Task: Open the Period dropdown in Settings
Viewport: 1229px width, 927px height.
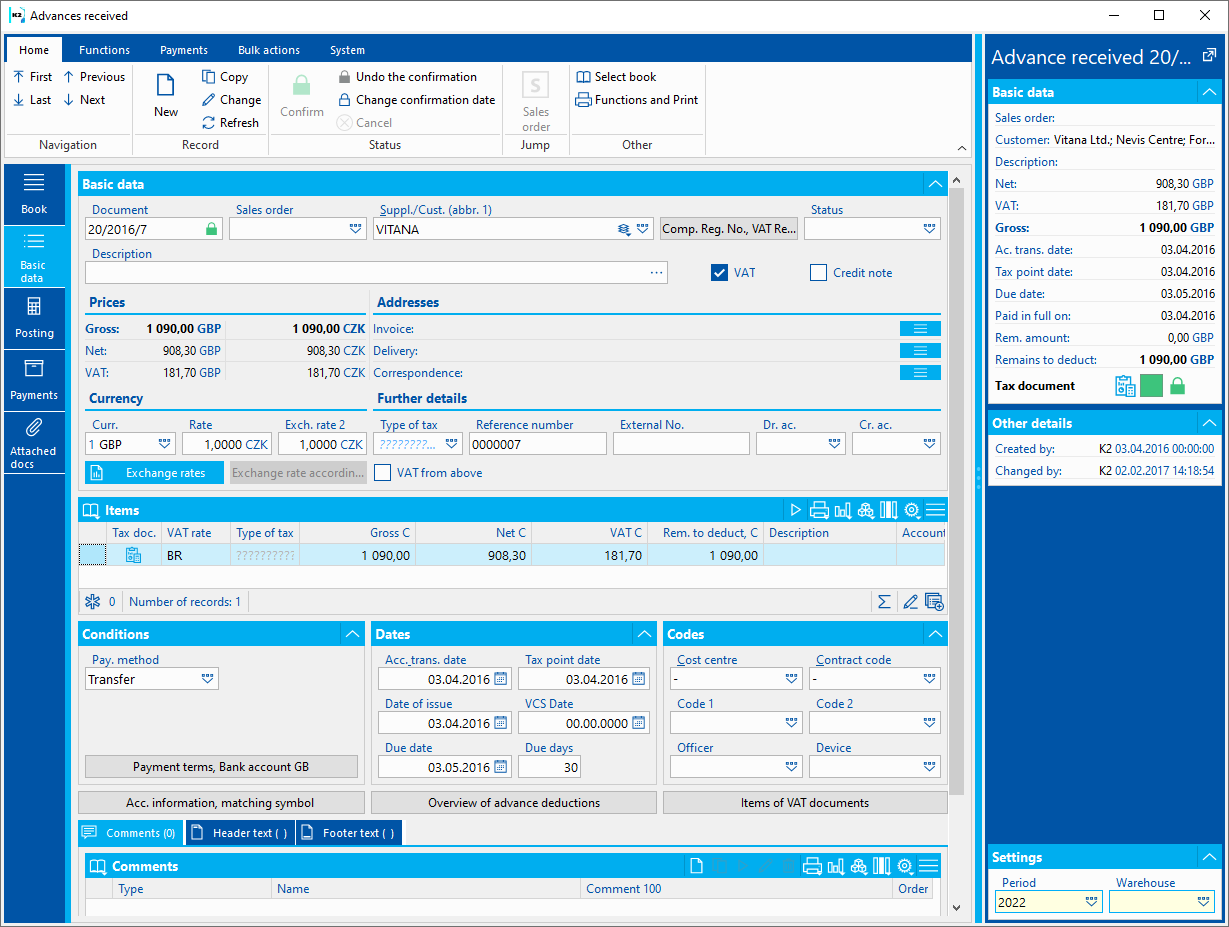Action: (1091, 902)
